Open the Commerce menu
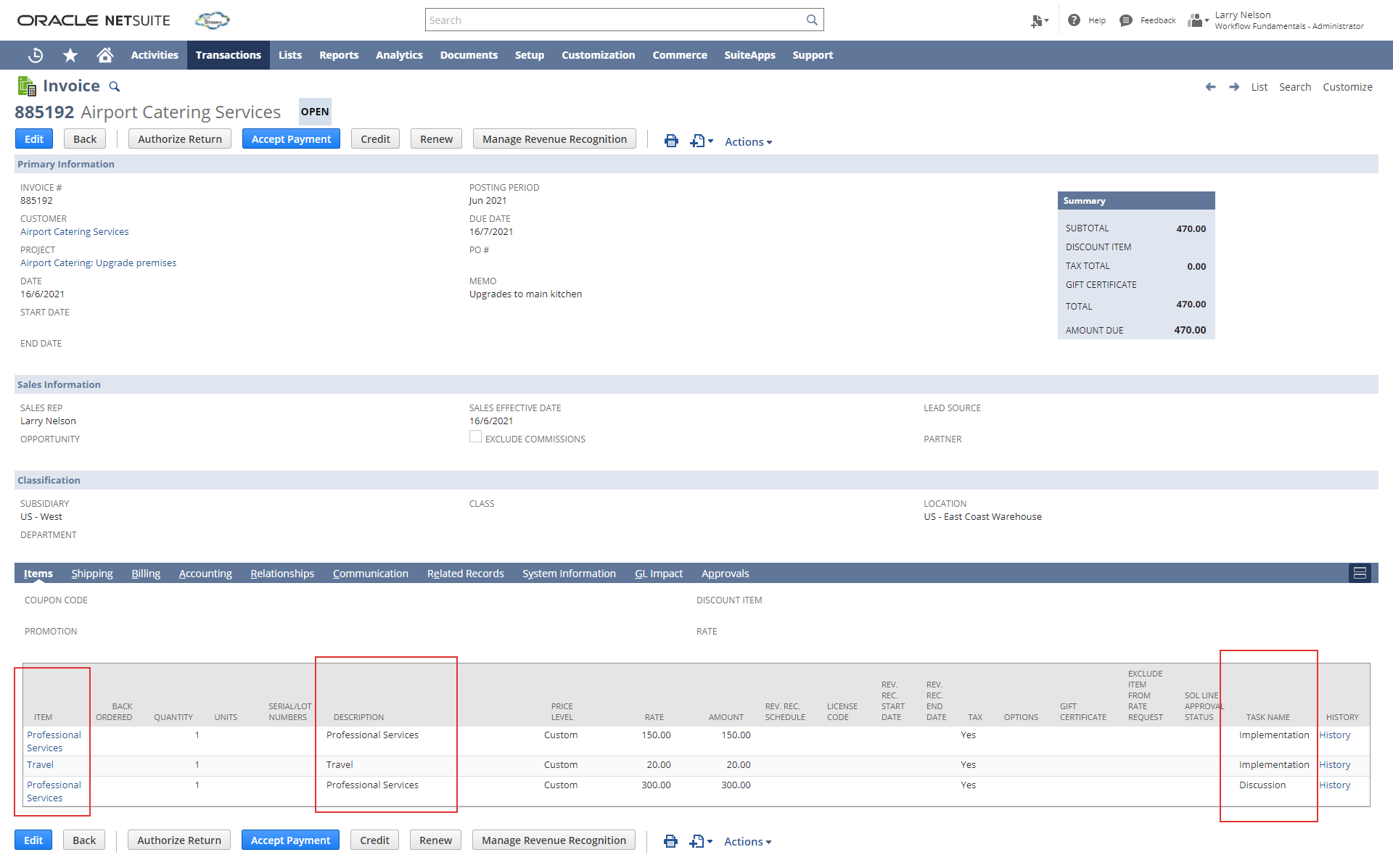Screen dimensions: 1393x868 click(680, 55)
